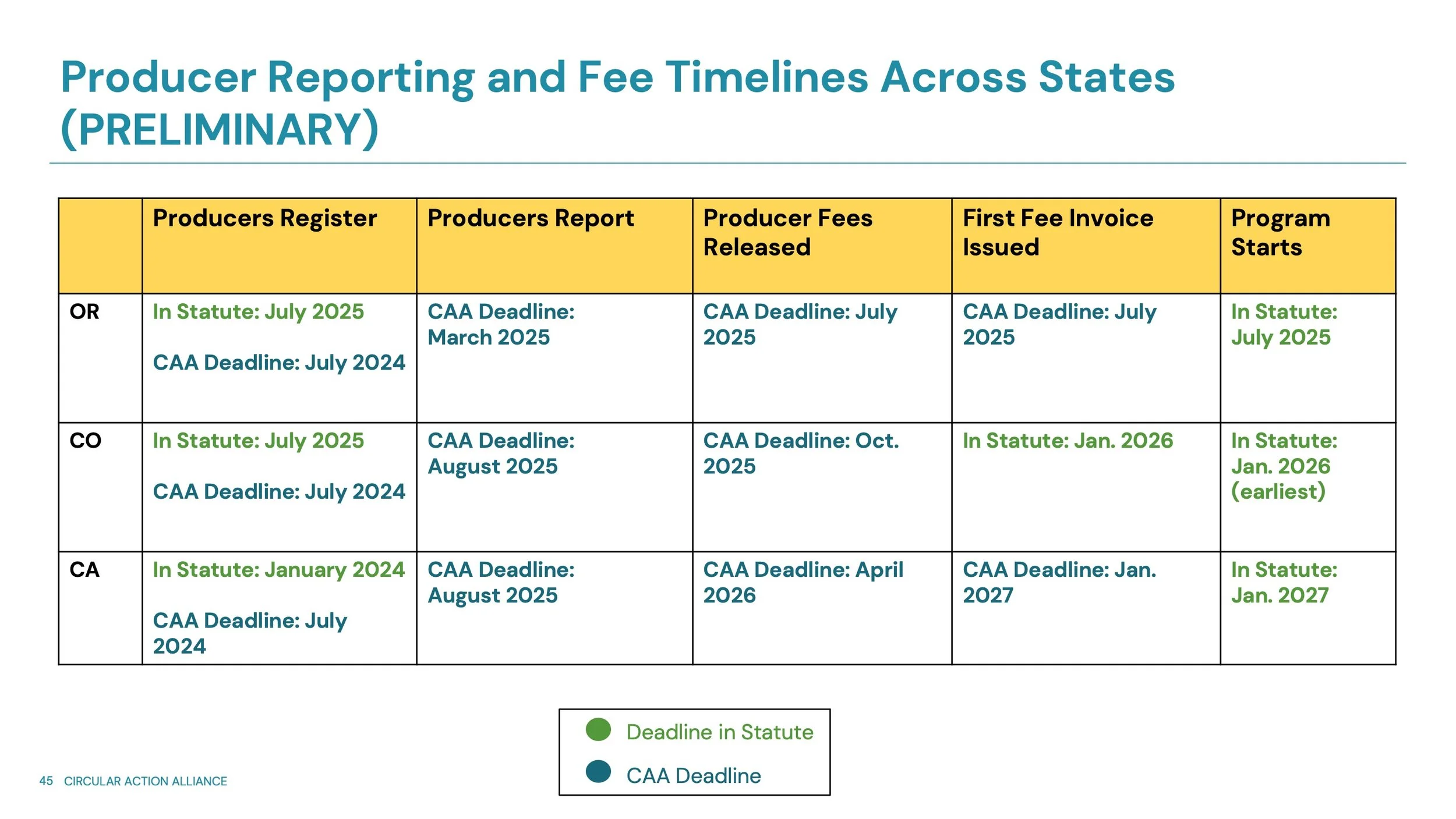
Task: Click page number 45 in the footer
Action: (x=46, y=781)
